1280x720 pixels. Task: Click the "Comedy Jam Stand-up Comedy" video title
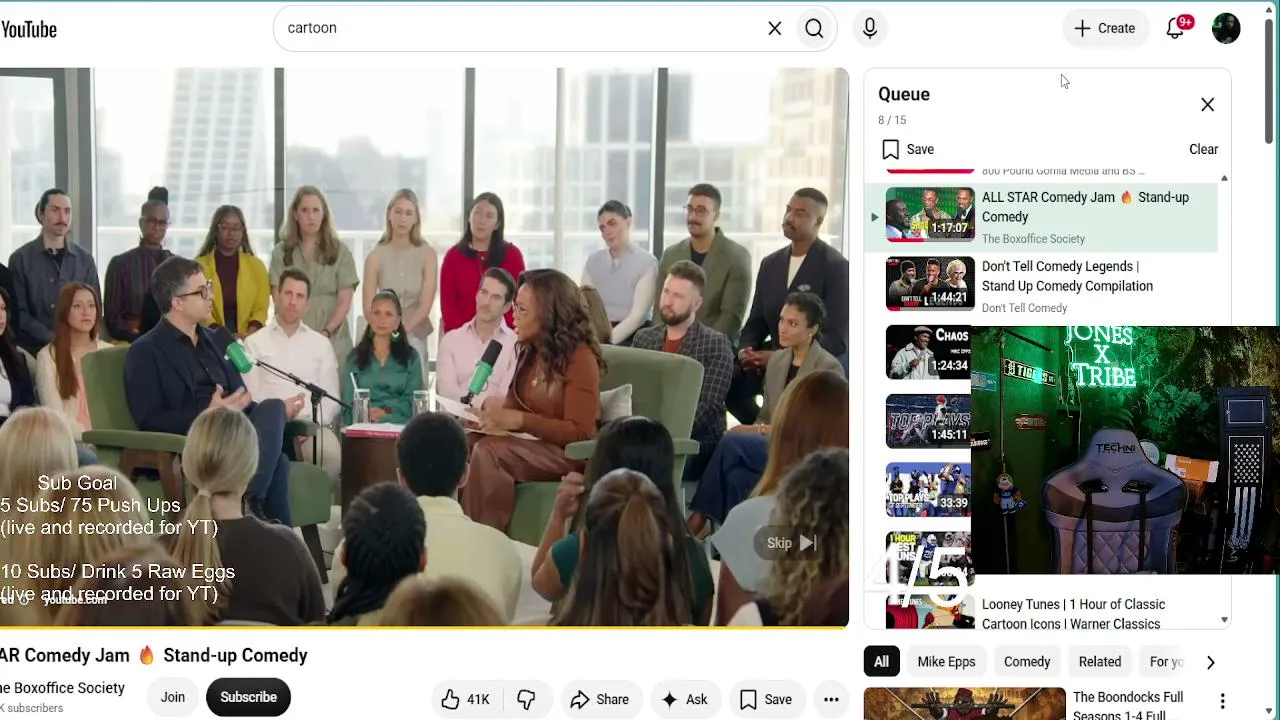154,656
